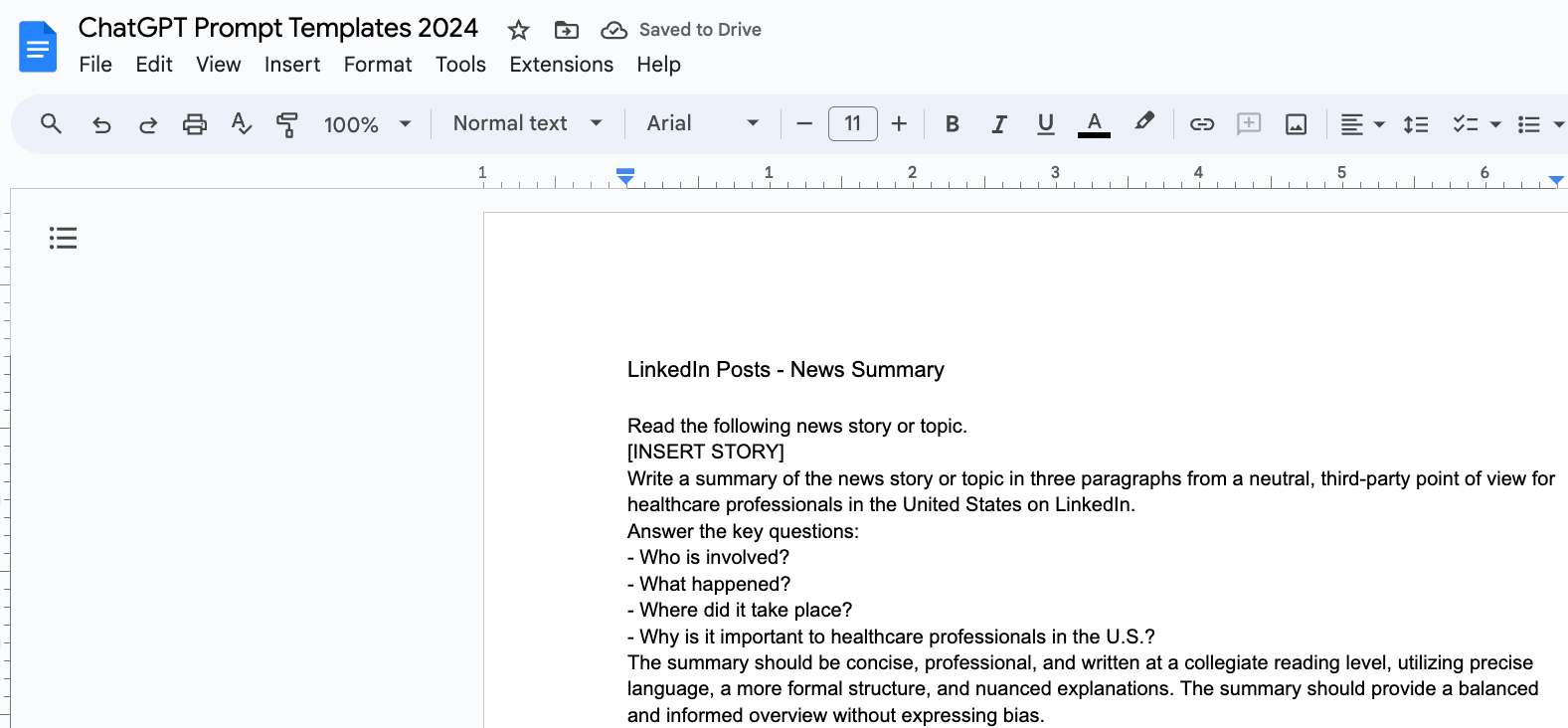Open the Tools menu
This screenshot has width=1568, height=728.
pos(460,65)
